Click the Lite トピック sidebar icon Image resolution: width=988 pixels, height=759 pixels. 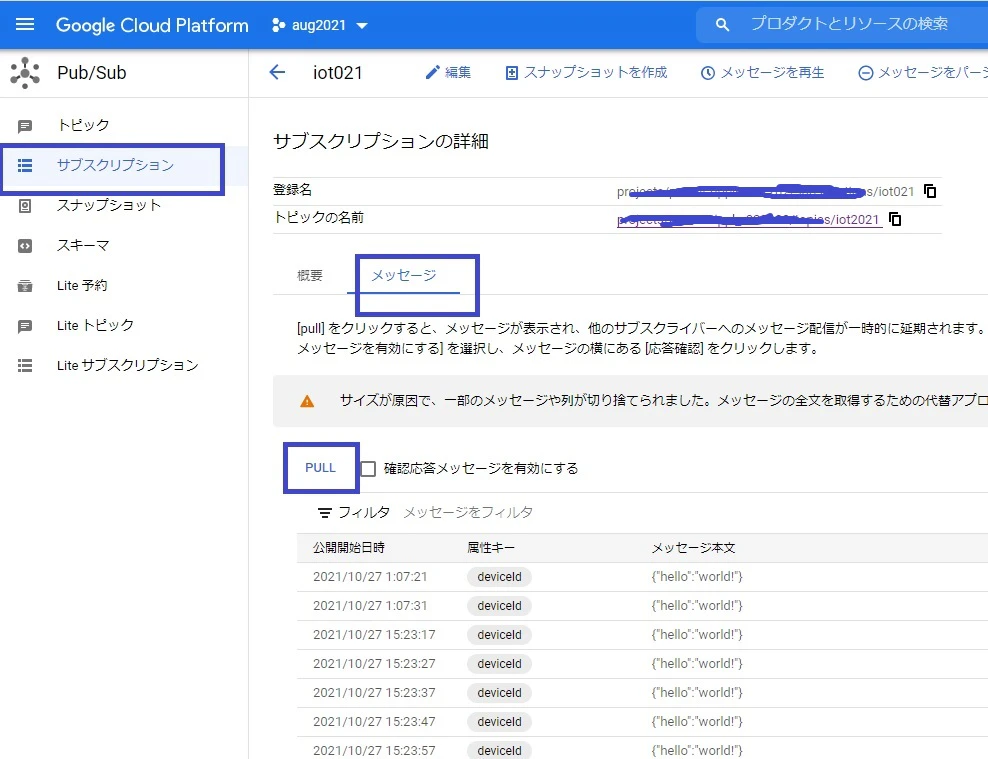[x=25, y=326]
